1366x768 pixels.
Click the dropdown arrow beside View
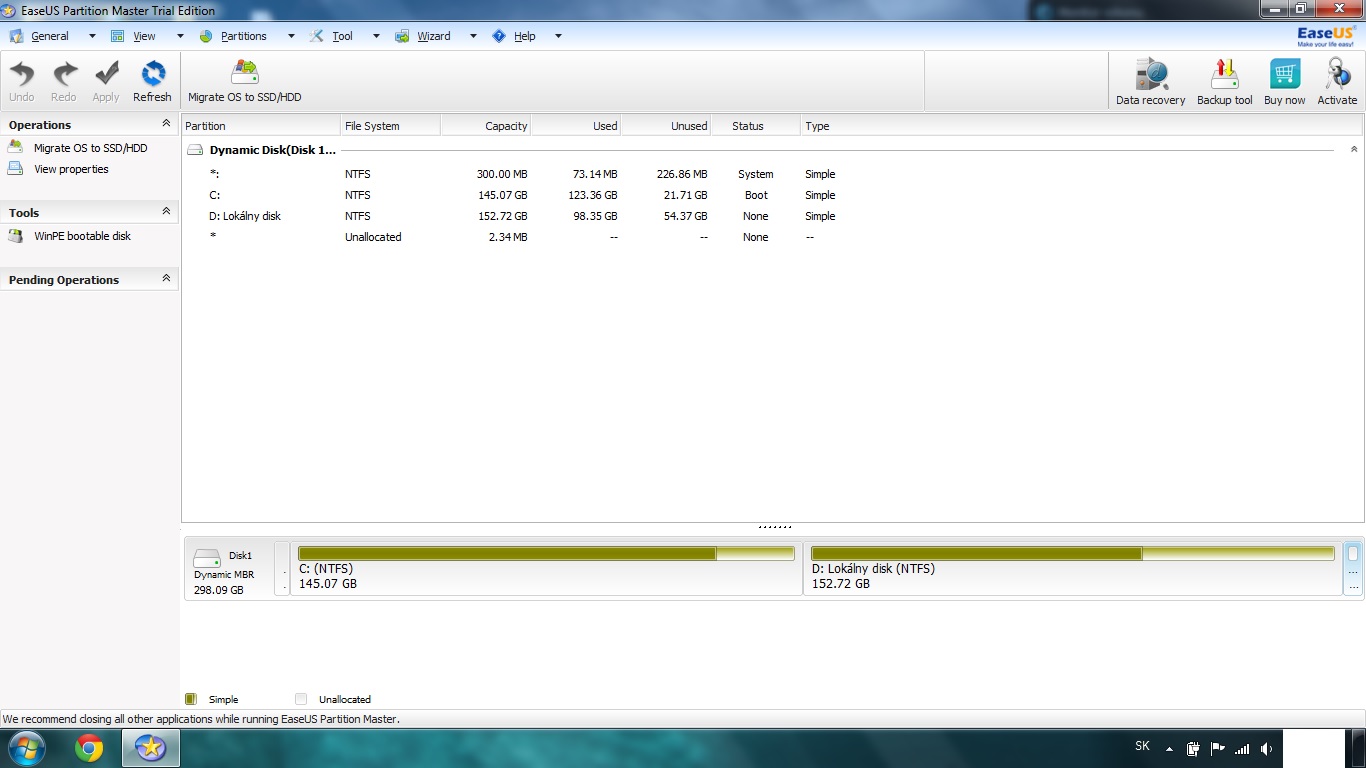180,36
